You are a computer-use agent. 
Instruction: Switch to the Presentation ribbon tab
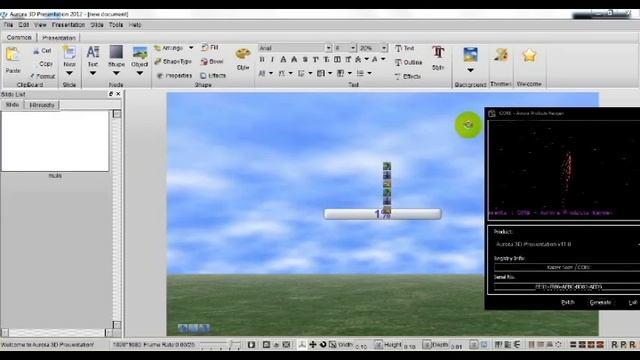[59, 38]
